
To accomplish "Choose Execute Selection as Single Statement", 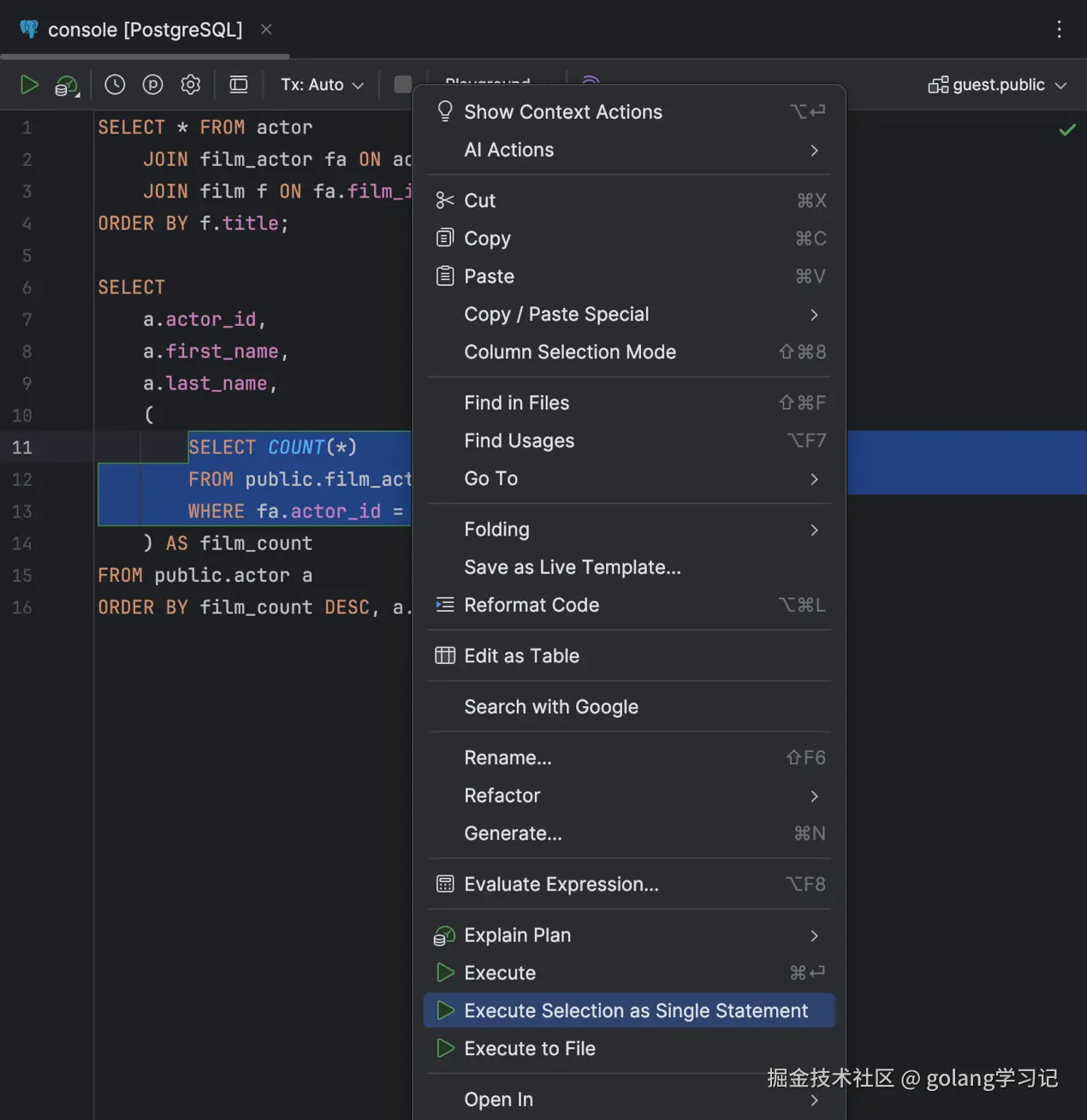I will tap(629, 1010).
